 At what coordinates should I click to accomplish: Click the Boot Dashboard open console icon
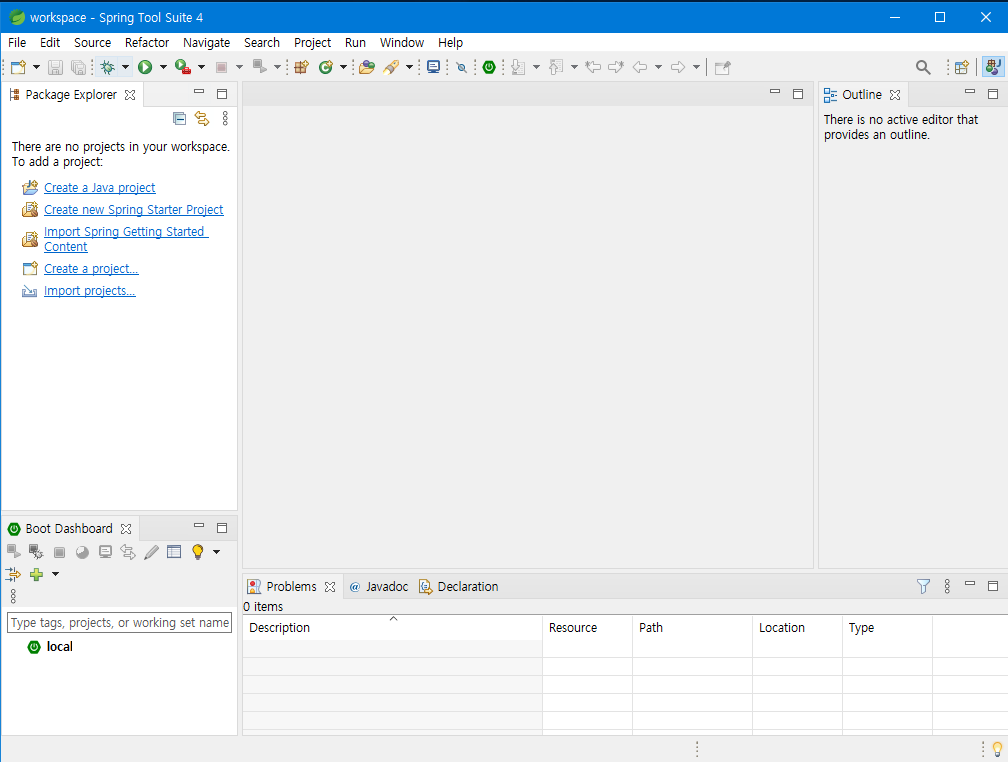[105, 552]
